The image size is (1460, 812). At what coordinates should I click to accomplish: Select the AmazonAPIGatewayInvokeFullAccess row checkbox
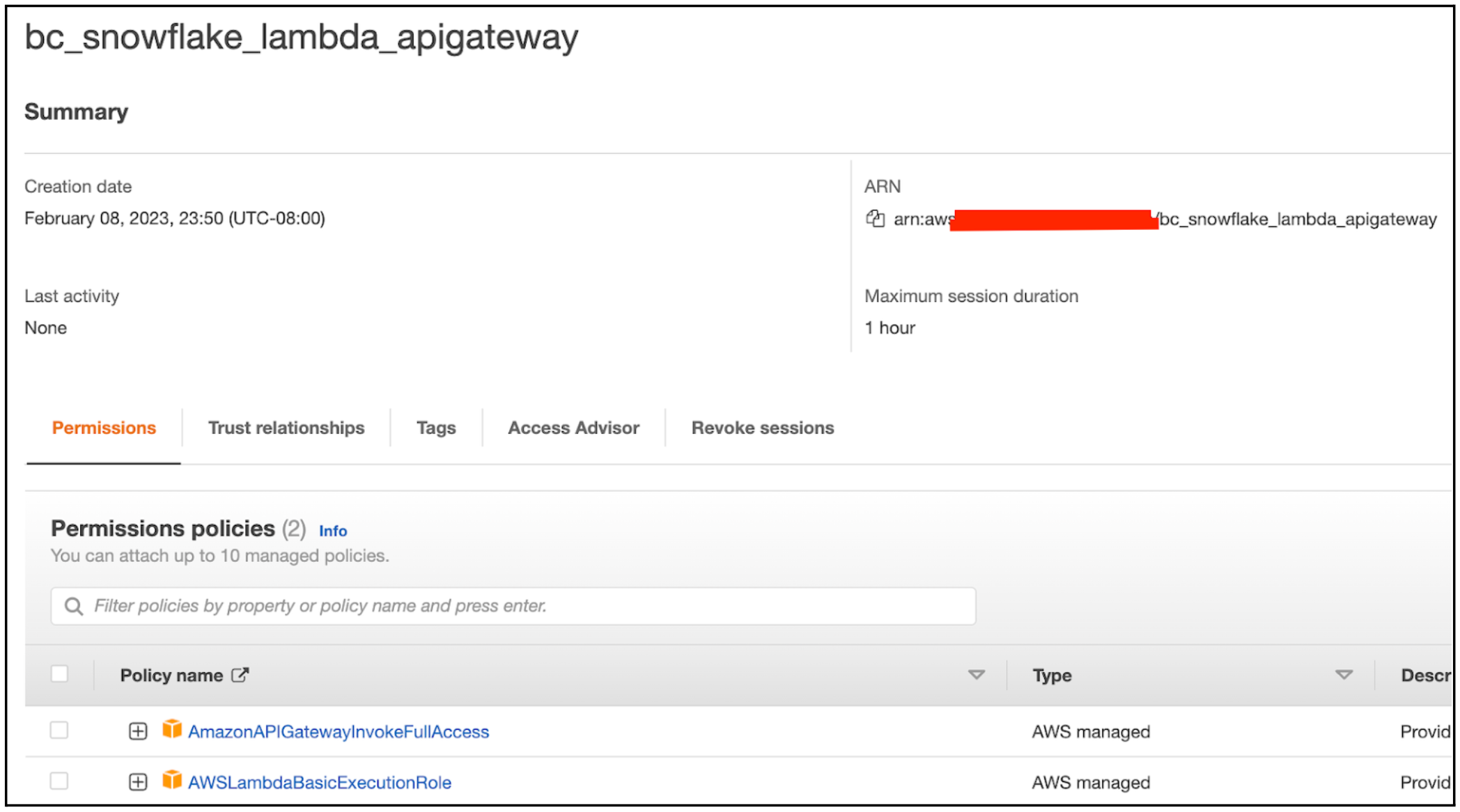pyautogui.click(x=59, y=731)
